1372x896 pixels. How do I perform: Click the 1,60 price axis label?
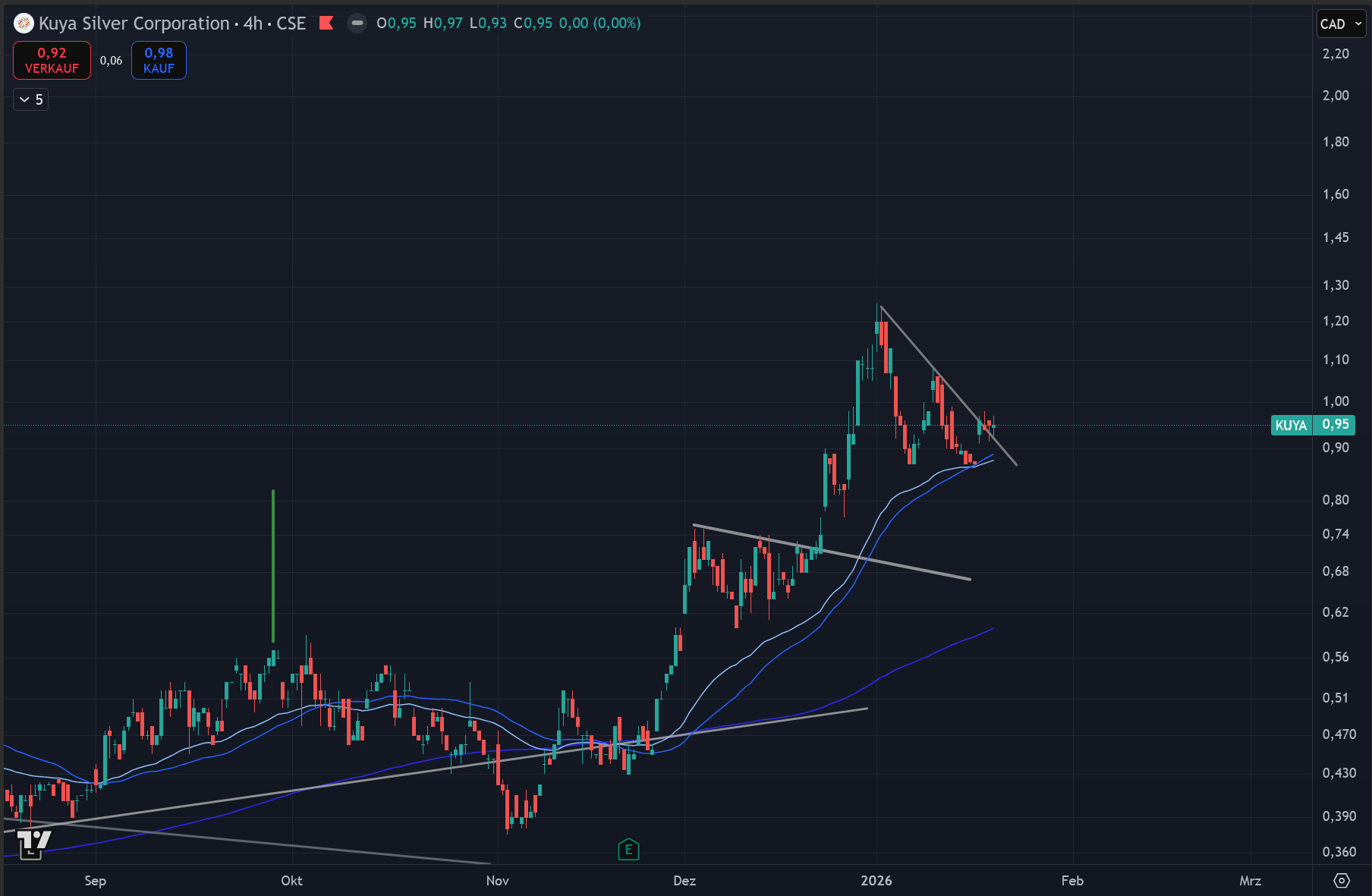click(x=1336, y=194)
